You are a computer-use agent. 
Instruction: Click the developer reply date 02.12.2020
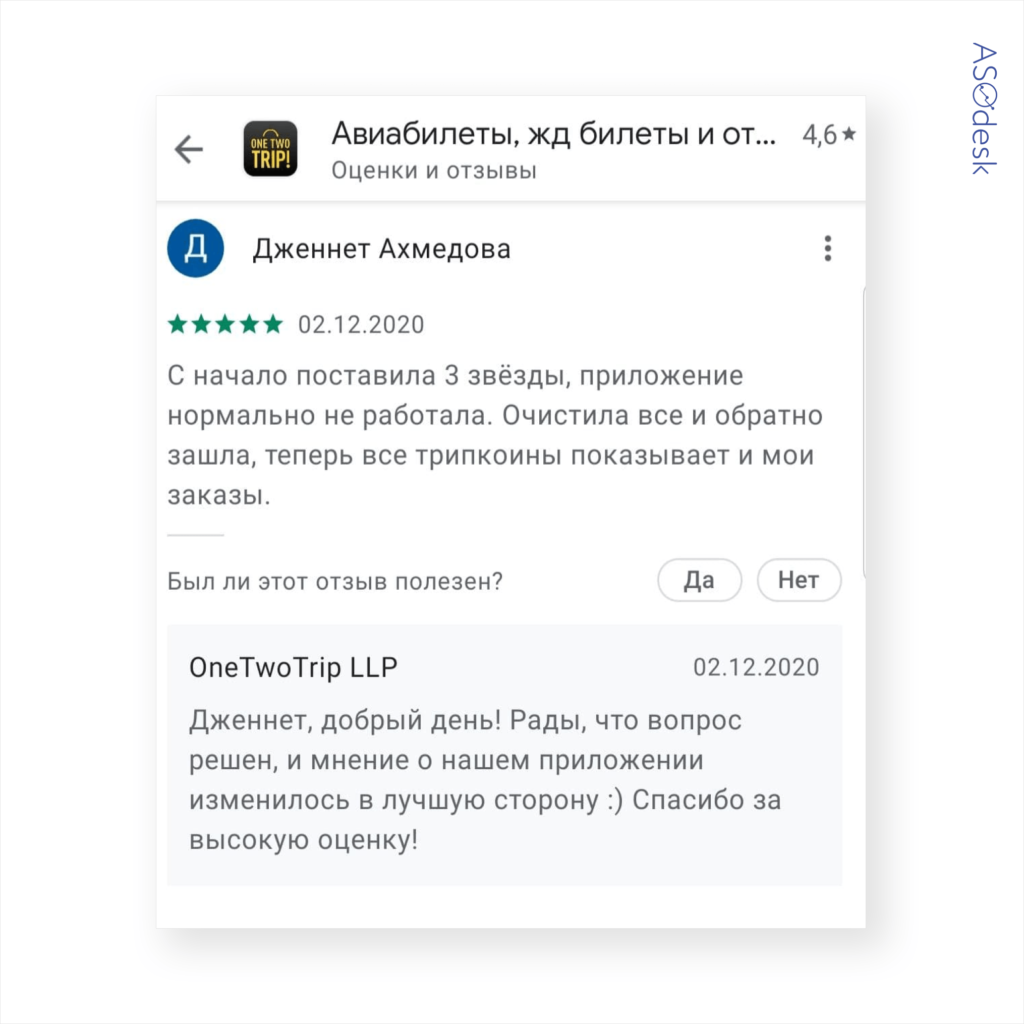click(x=756, y=667)
